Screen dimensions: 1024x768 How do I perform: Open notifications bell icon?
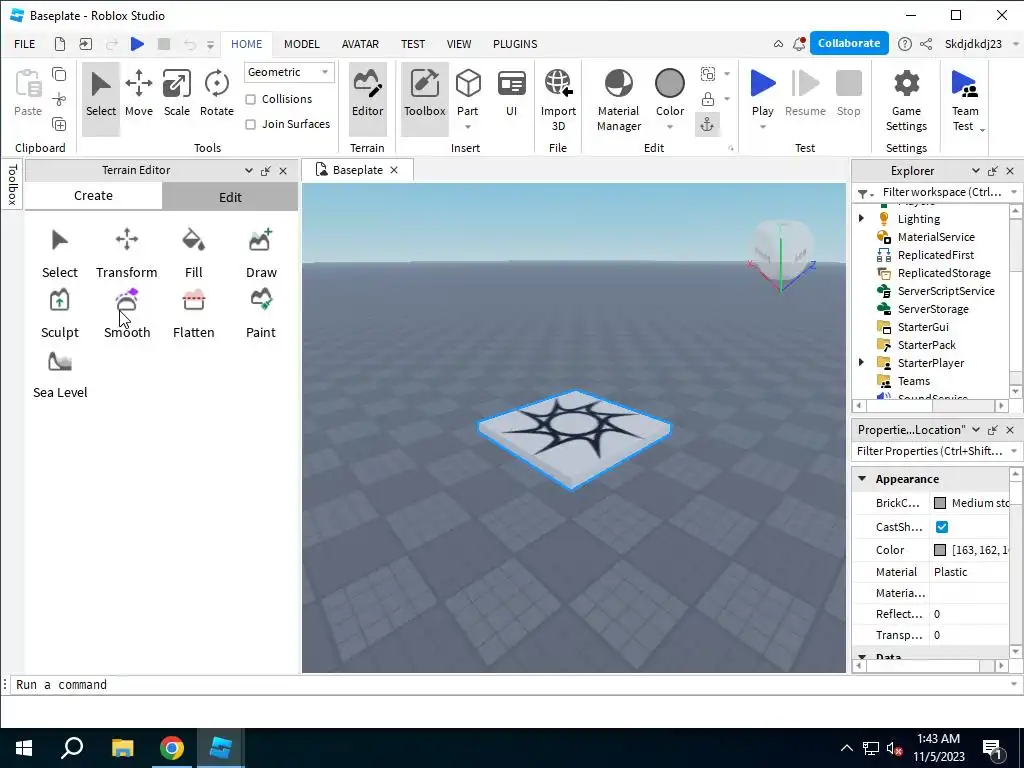799,44
